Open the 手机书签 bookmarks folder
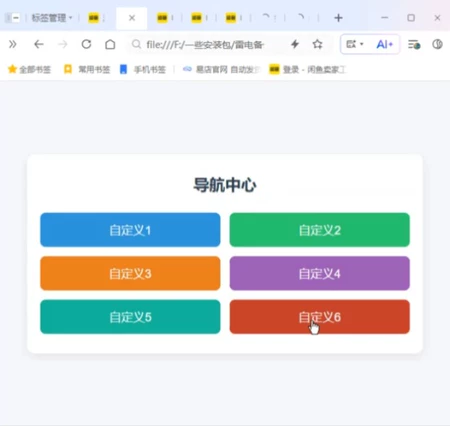 [143, 69]
